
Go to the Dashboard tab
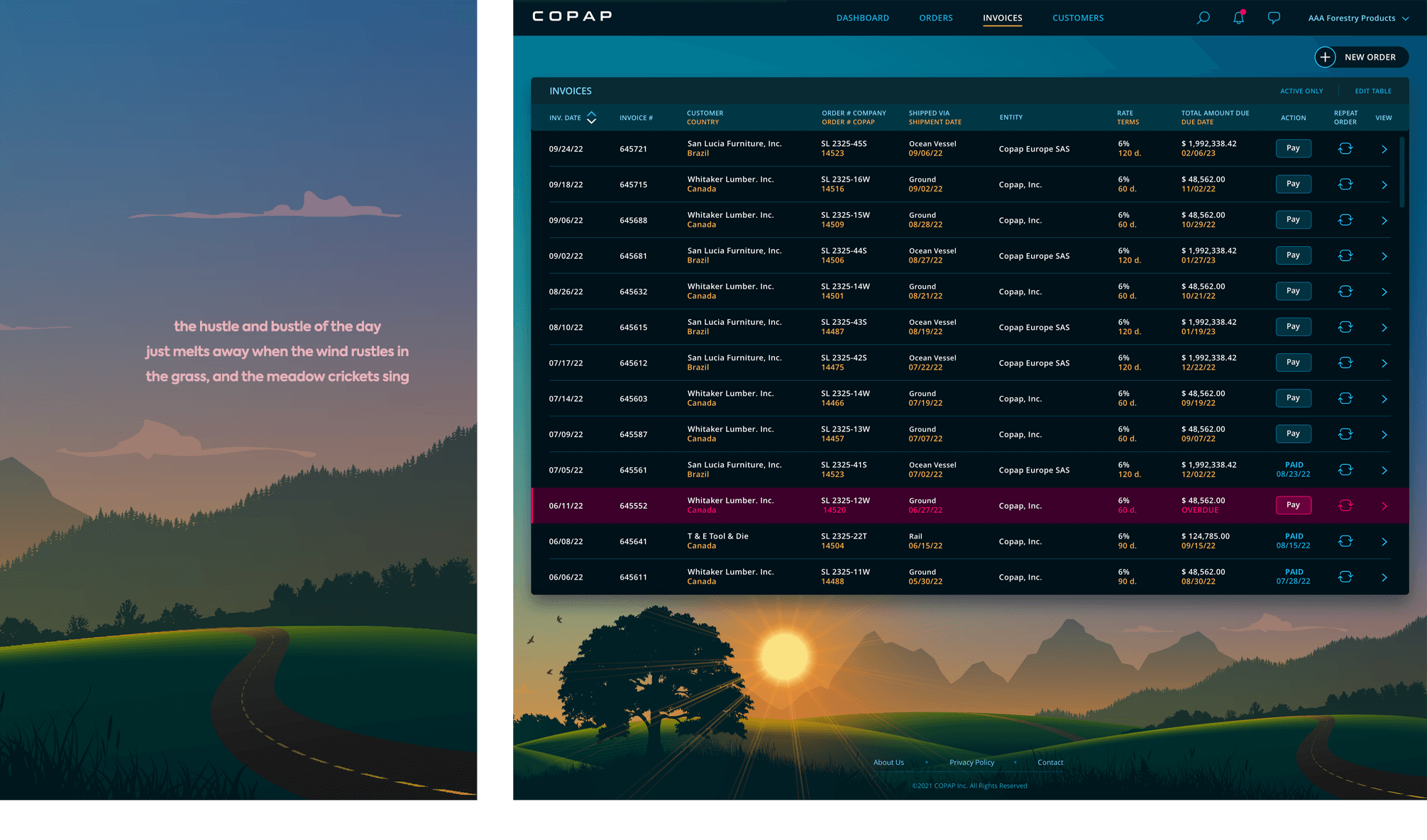(862, 18)
